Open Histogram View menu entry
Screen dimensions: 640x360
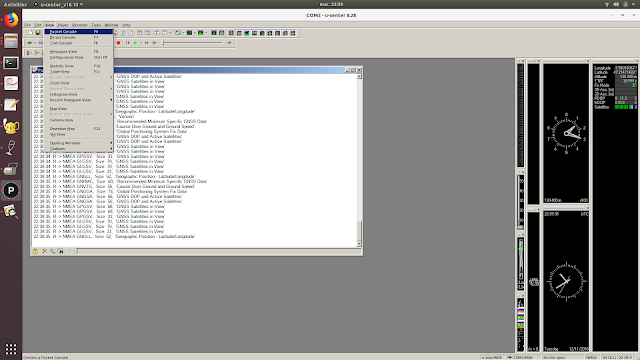[78, 94]
